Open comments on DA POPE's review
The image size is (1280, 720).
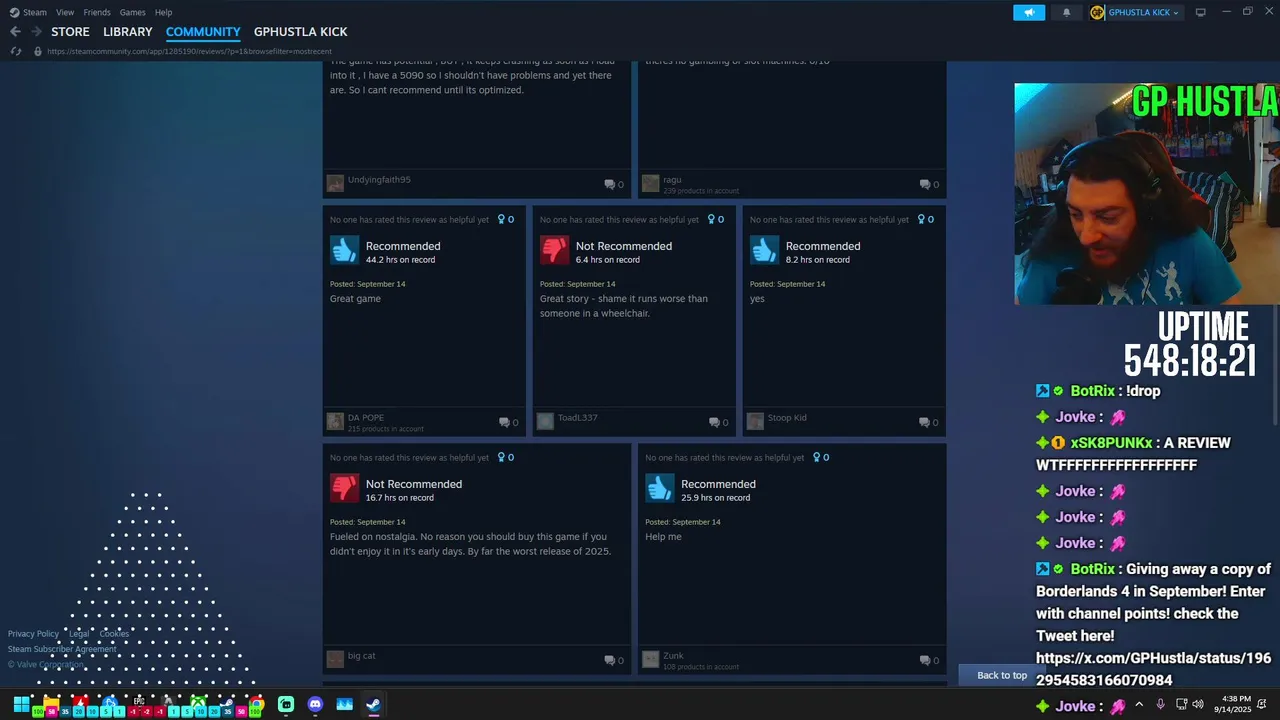tap(509, 422)
